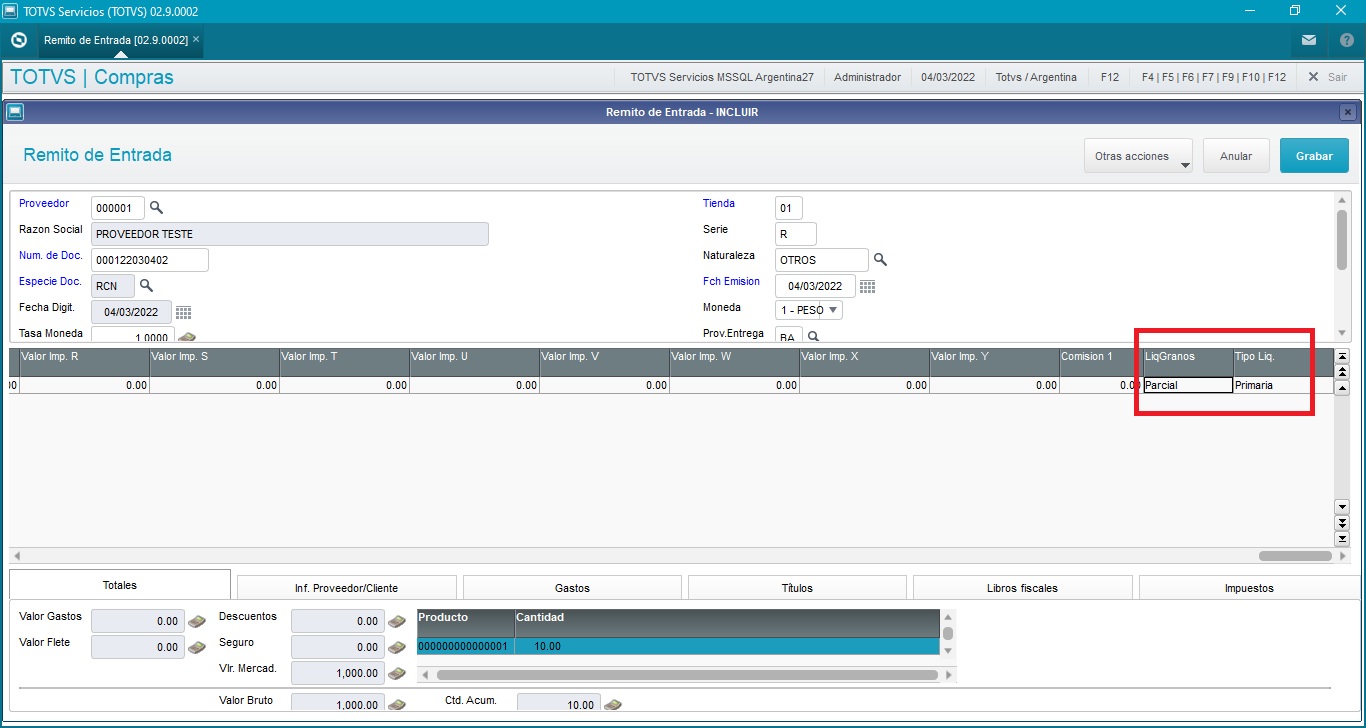Click the Valor Gastos amount field
Screen dimensions: 1366x728
click(138, 622)
